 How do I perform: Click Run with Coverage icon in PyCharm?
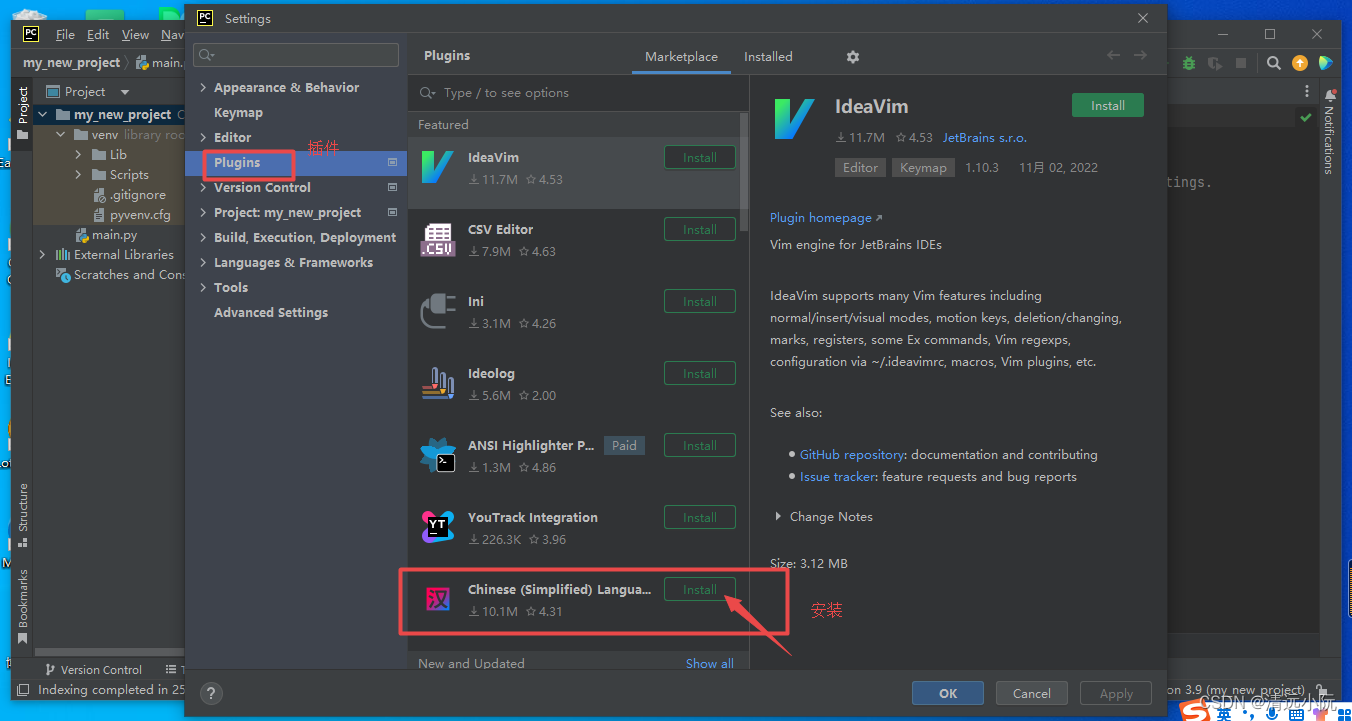coord(1215,63)
